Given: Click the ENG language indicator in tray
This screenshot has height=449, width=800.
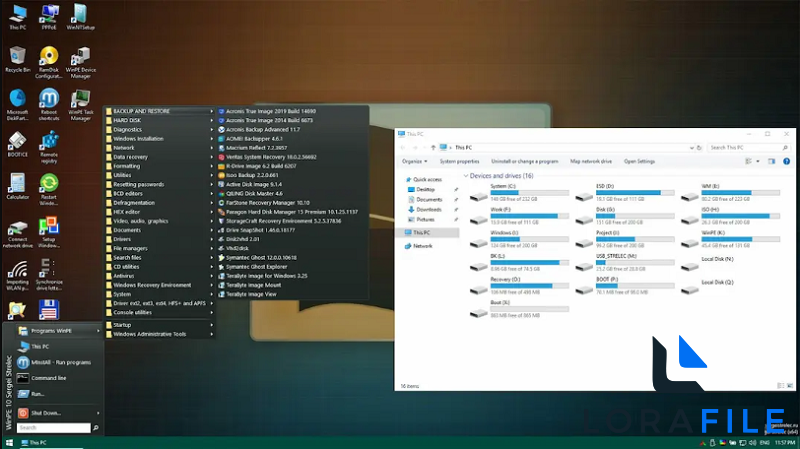Looking at the screenshot, I should coord(764,443).
